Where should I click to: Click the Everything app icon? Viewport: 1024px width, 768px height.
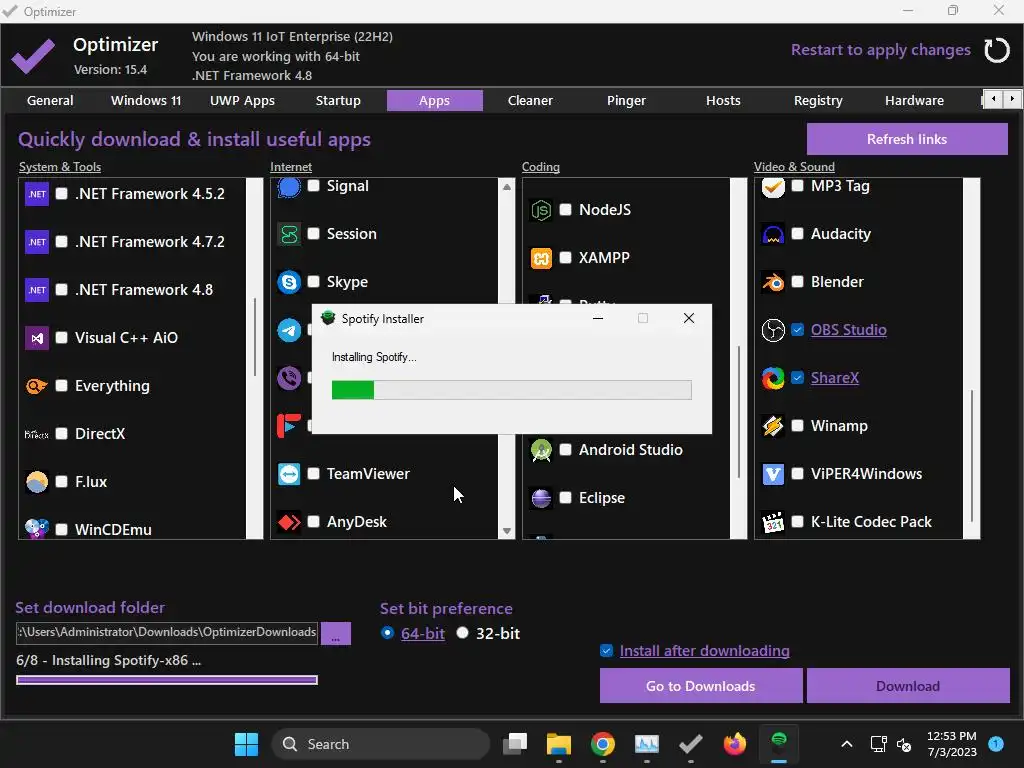(x=37, y=386)
